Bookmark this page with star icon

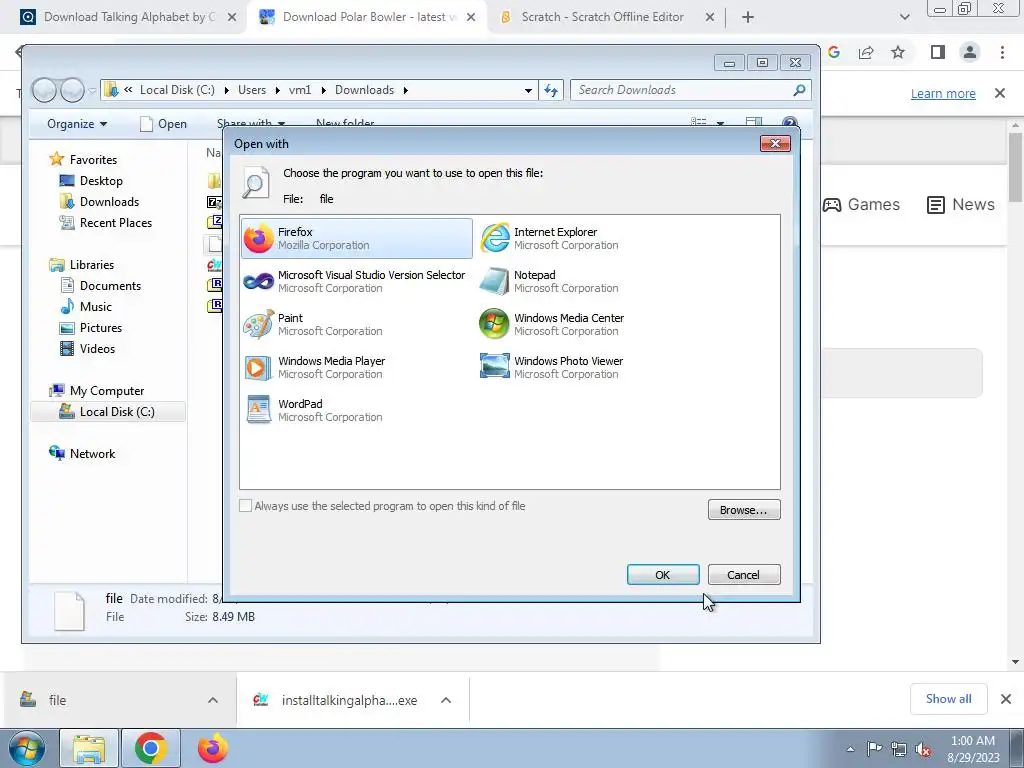point(898,52)
